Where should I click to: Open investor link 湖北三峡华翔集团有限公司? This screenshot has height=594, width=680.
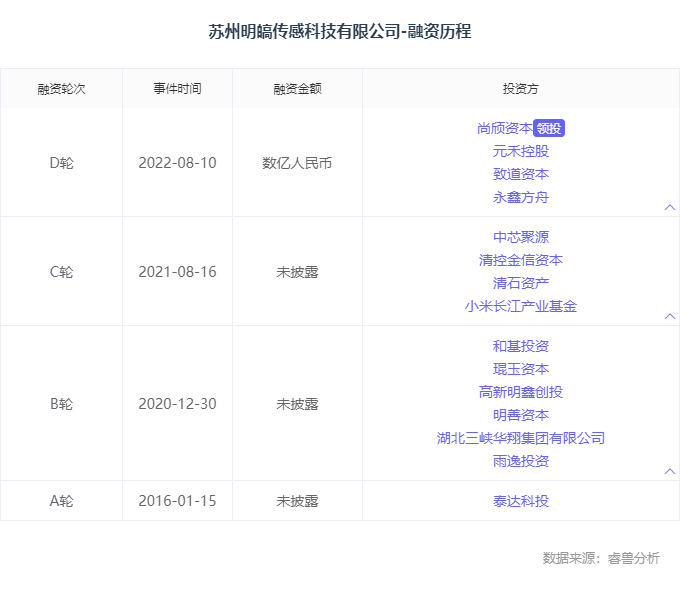(x=521, y=438)
